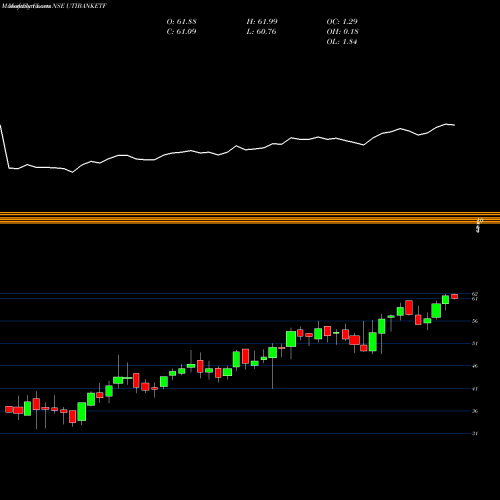
Task: Select the OC: 1.29 reading
Action: (x=342, y=21)
